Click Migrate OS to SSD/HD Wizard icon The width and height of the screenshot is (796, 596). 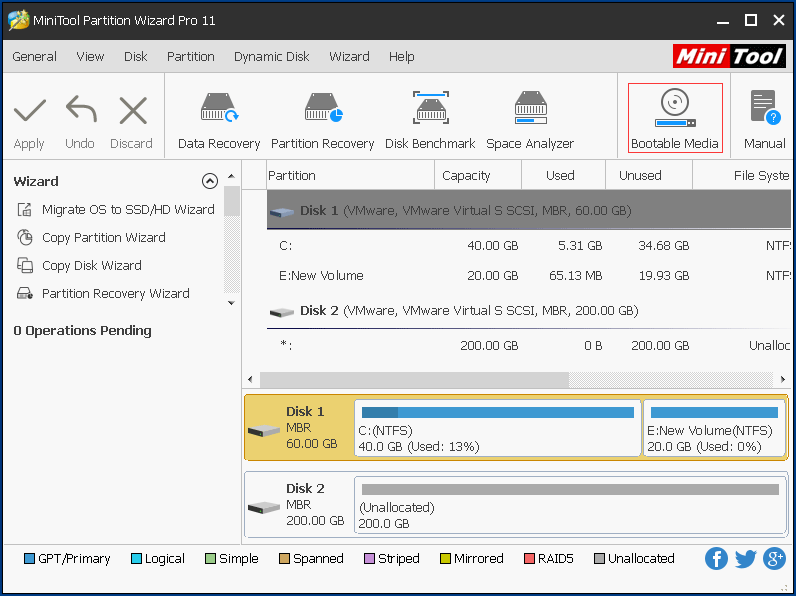click(x=24, y=209)
